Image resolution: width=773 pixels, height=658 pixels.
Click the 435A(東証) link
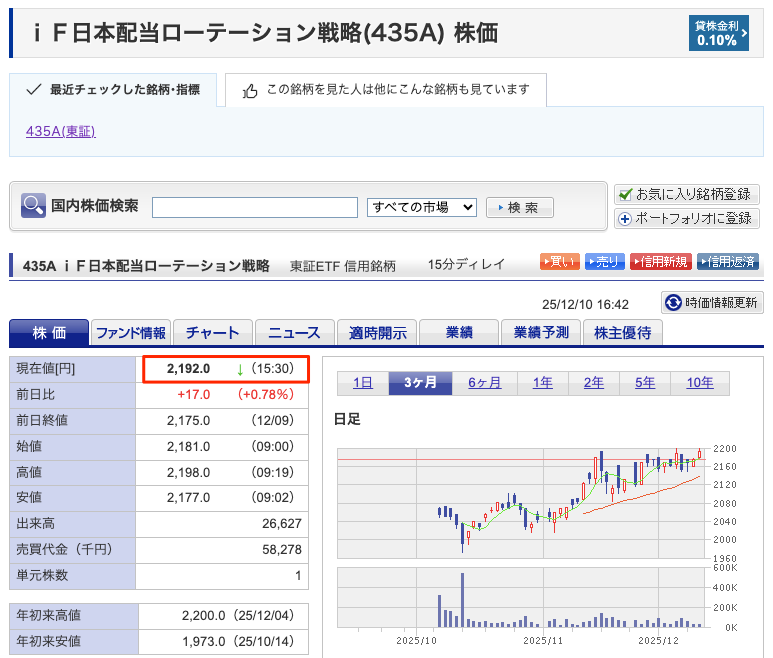[x=61, y=131]
